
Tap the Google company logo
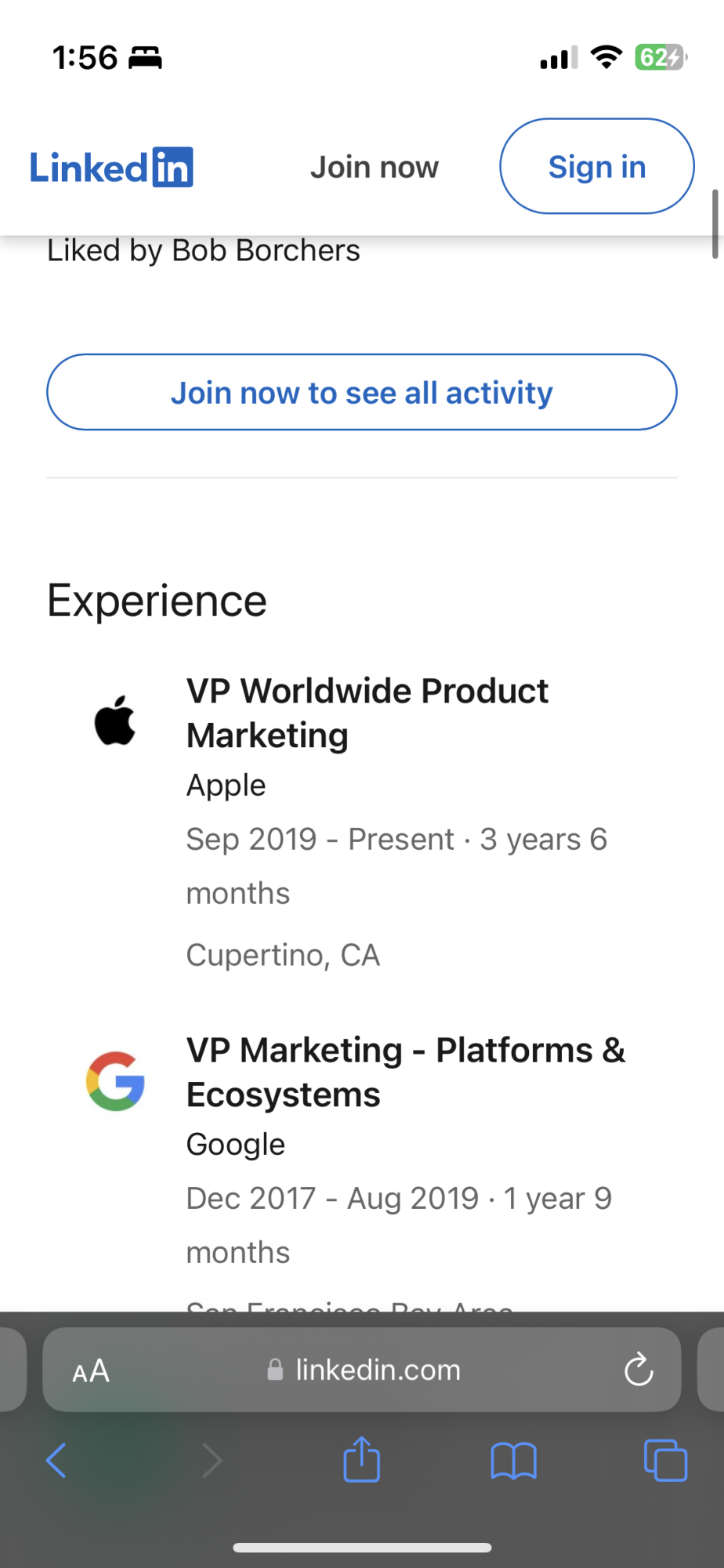point(115,1081)
